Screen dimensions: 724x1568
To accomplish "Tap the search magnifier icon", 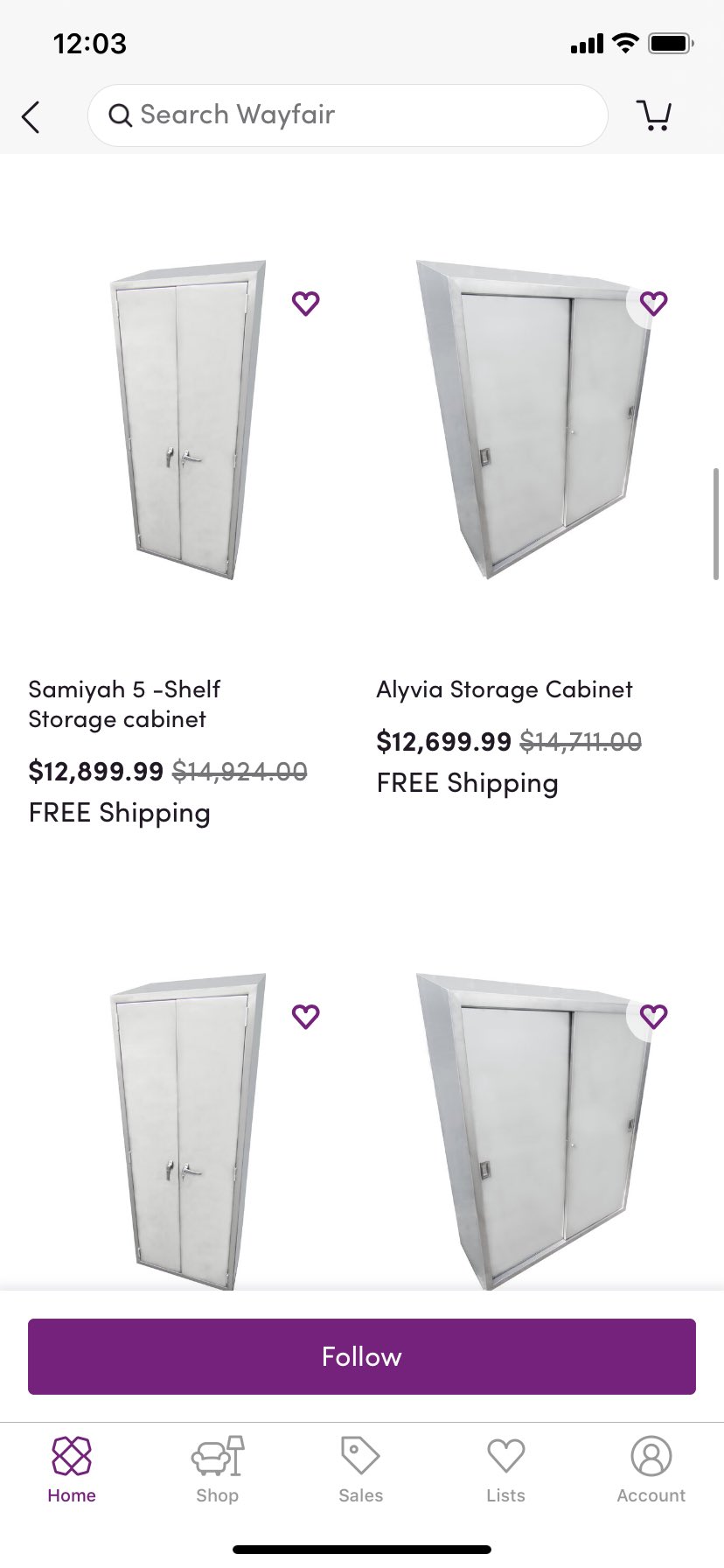I will (x=121, y=115).
